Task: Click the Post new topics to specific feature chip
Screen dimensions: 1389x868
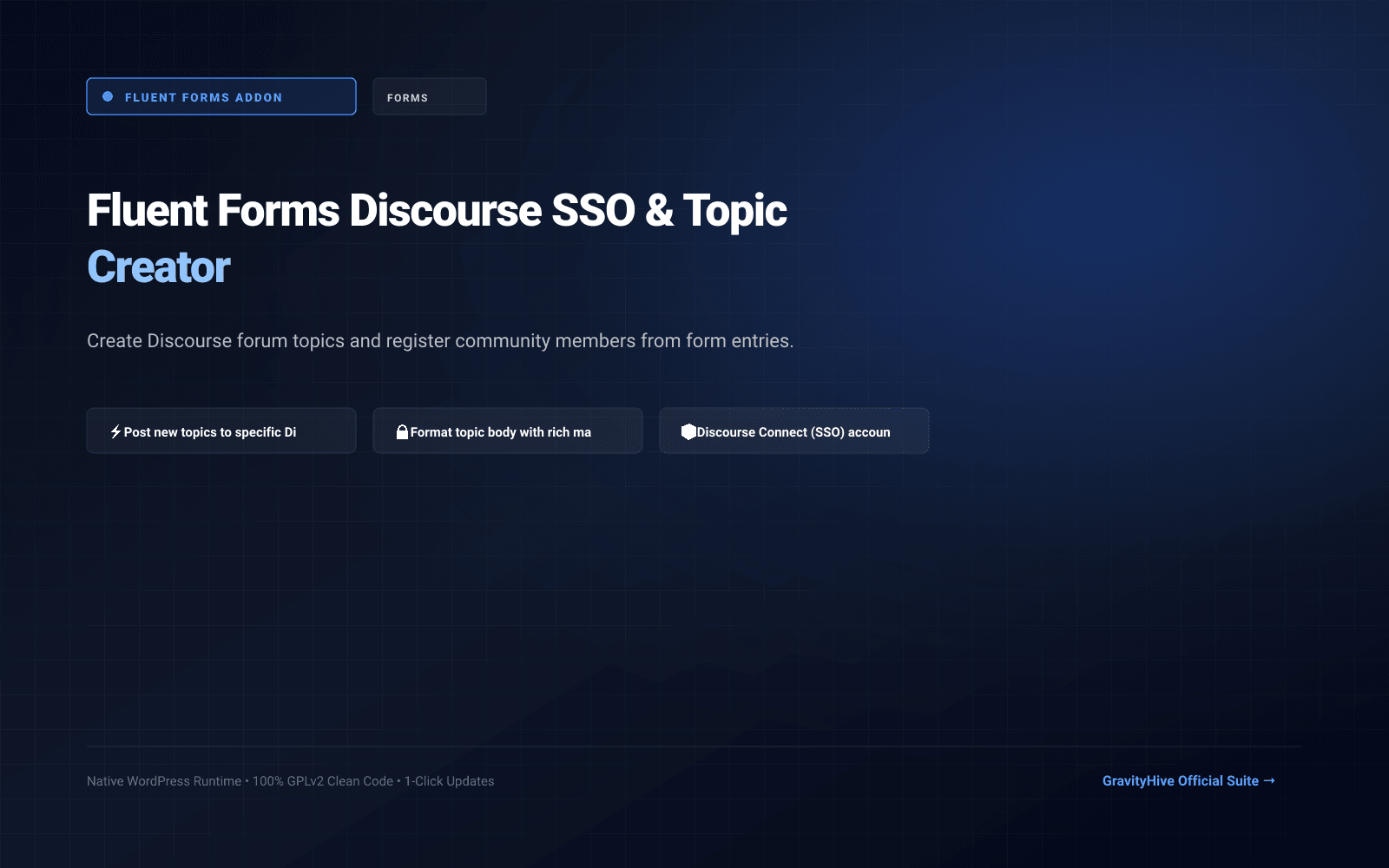Action: 221,431
